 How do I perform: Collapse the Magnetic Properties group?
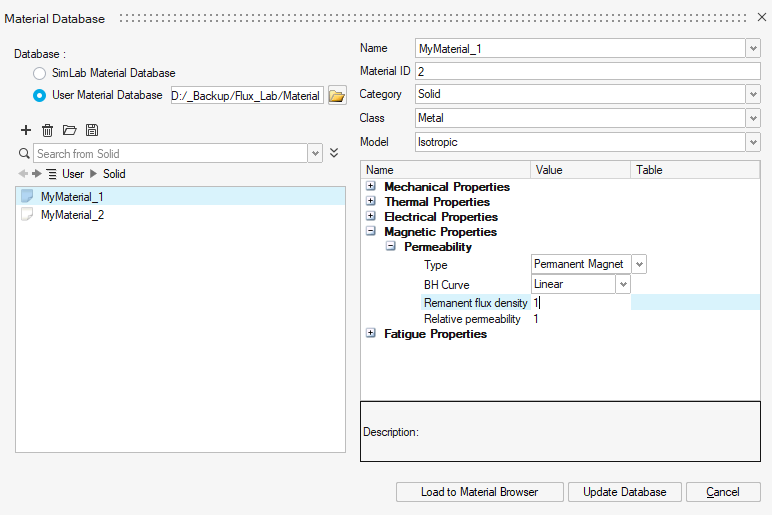372,231
